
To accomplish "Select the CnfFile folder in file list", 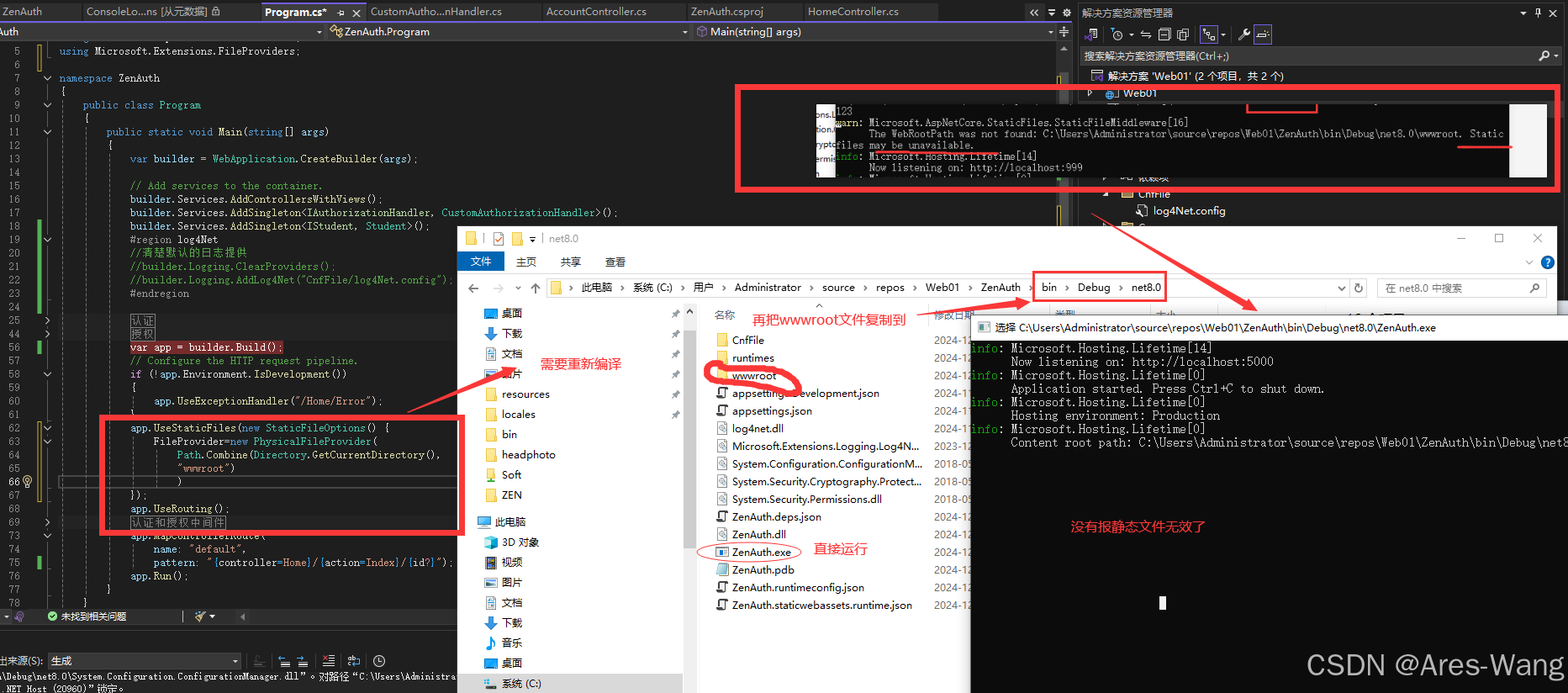I will (747, 341).
